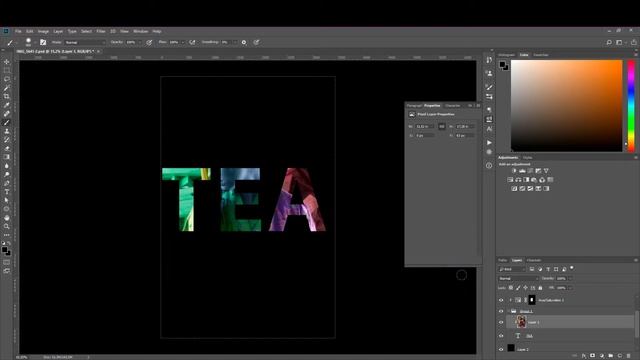Open the Filter menu
640x360 pixels.
pos(101,31)
